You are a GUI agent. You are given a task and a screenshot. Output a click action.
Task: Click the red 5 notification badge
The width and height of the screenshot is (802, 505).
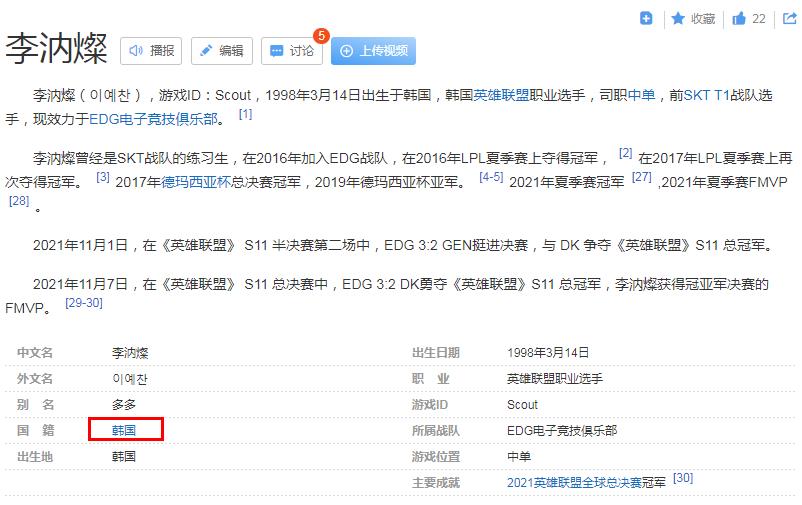coord(321,36)
